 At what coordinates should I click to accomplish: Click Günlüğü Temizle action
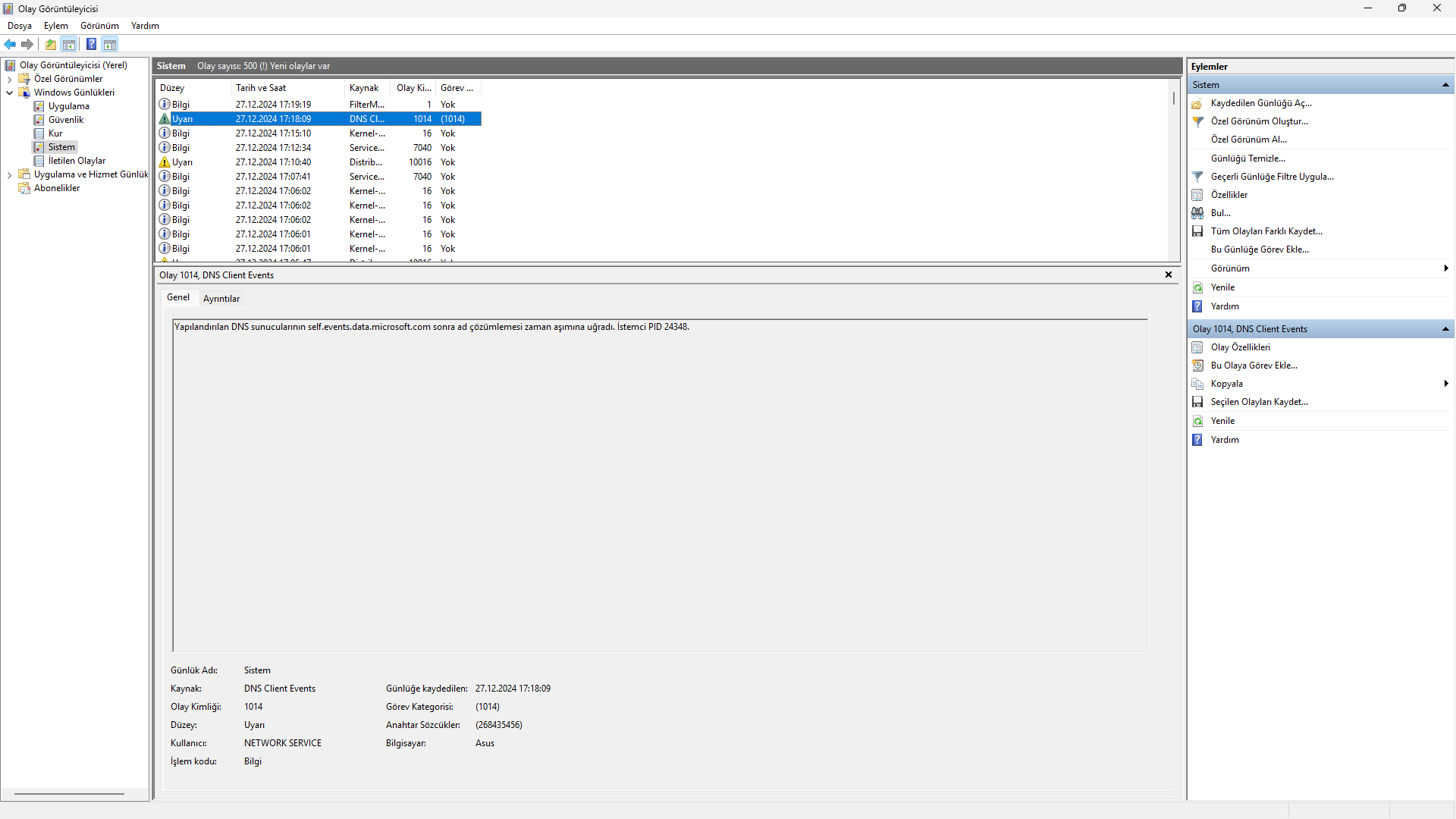1247,158
